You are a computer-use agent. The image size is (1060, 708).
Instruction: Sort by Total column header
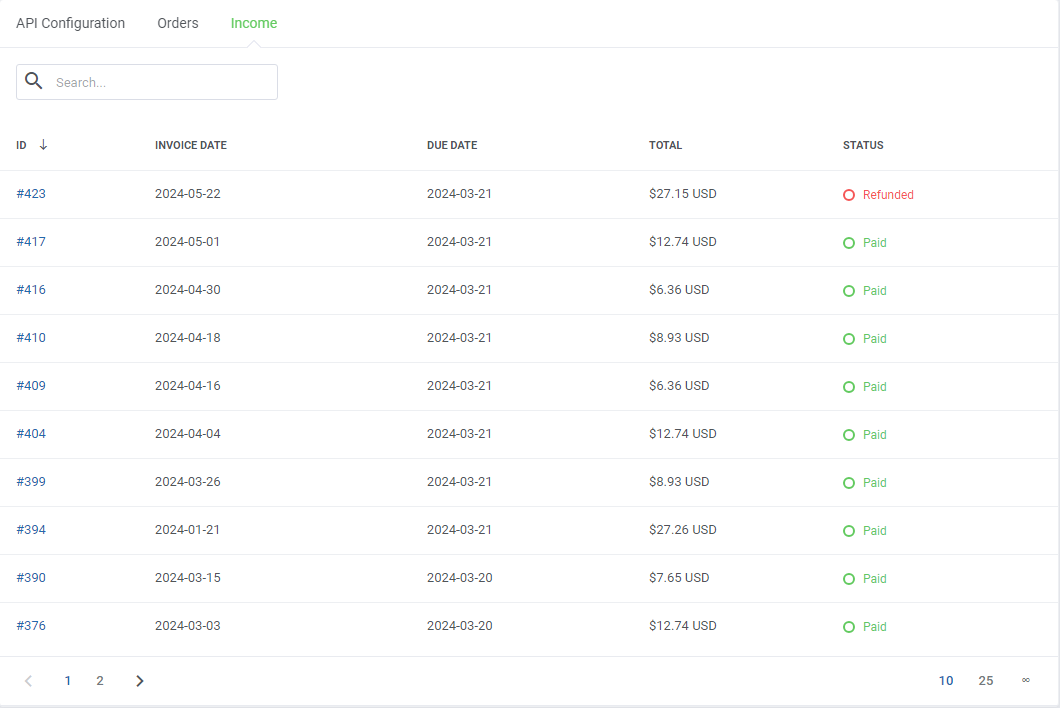point(665,145)
